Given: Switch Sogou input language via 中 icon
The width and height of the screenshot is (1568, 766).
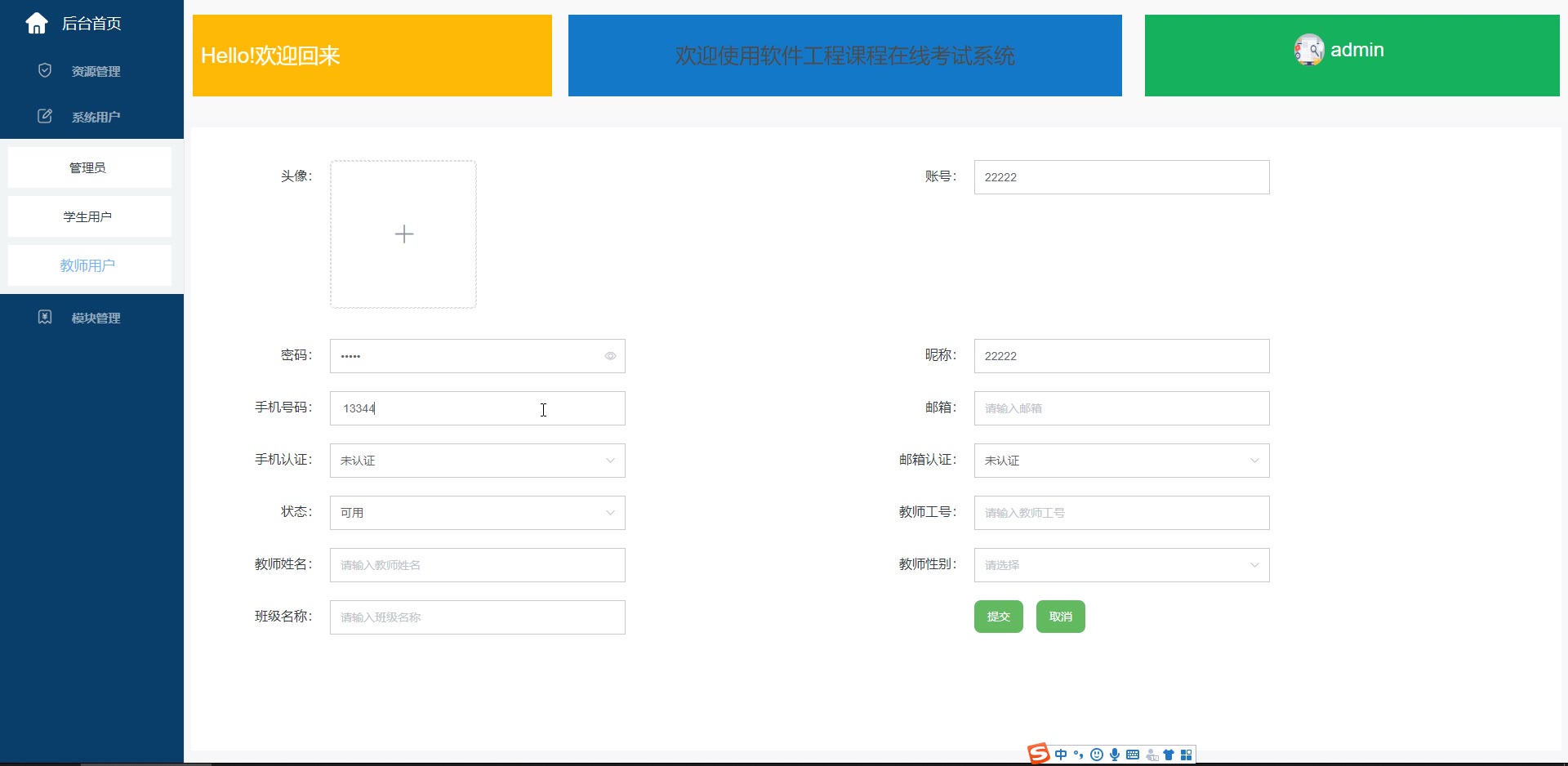Looking at the screenshot, I should click(1061, 755).
